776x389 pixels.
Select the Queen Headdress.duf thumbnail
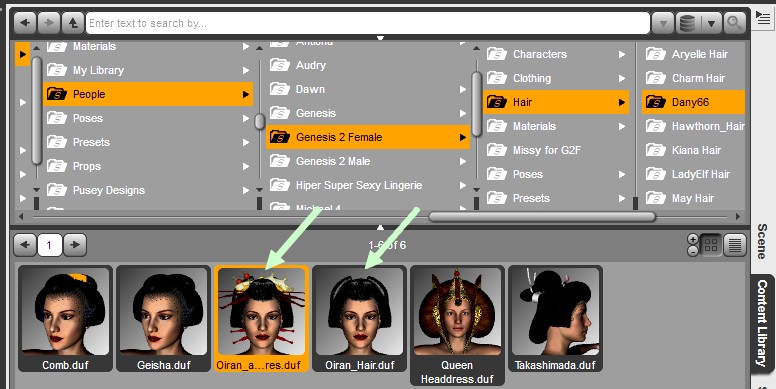point(457,325)
